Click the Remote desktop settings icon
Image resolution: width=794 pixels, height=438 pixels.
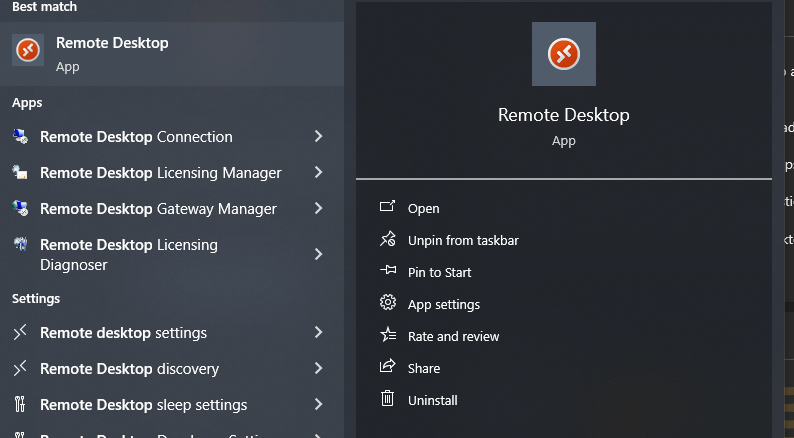tap(20, 333)
